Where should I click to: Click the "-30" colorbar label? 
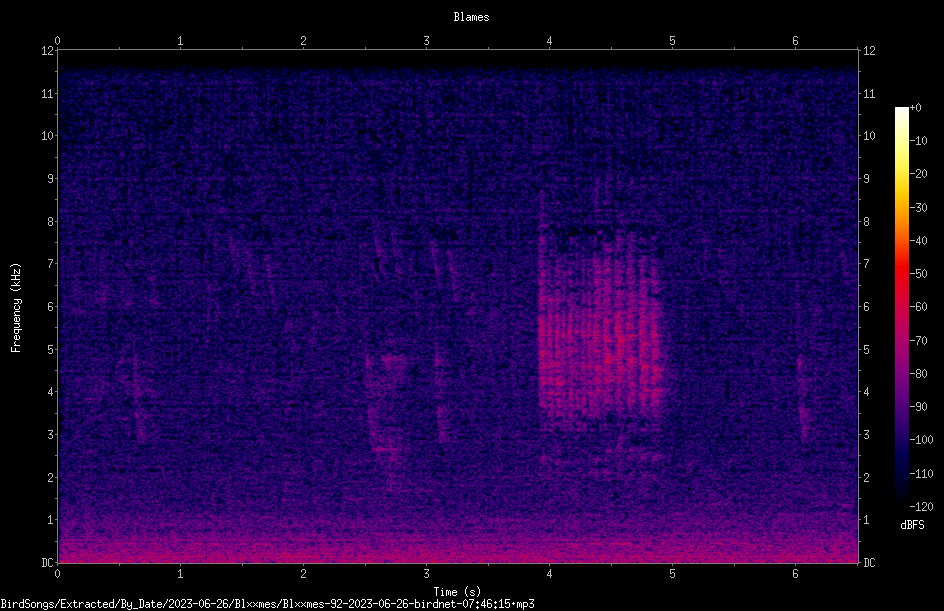coord(918,208)
